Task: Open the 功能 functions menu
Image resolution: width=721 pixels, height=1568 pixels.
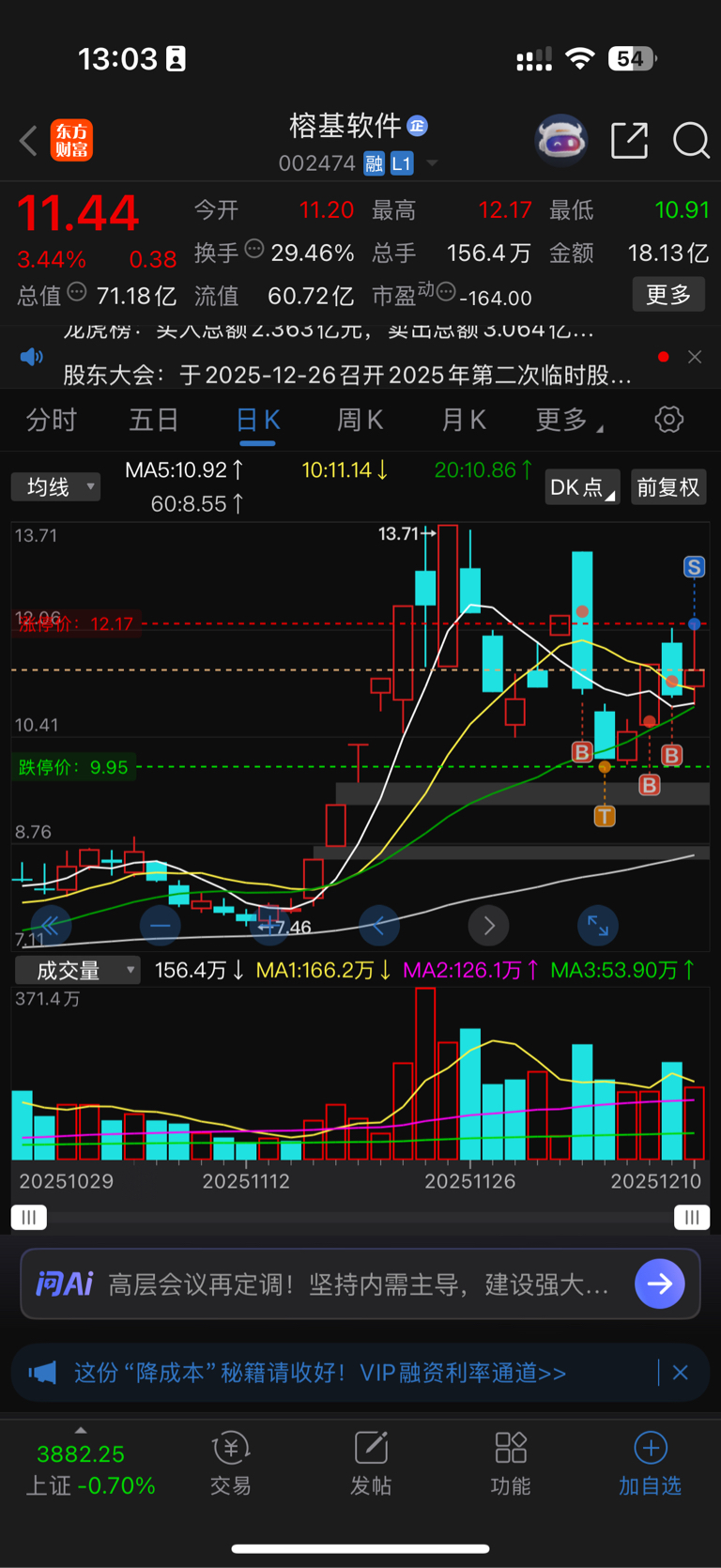Action: (511, 1463)
